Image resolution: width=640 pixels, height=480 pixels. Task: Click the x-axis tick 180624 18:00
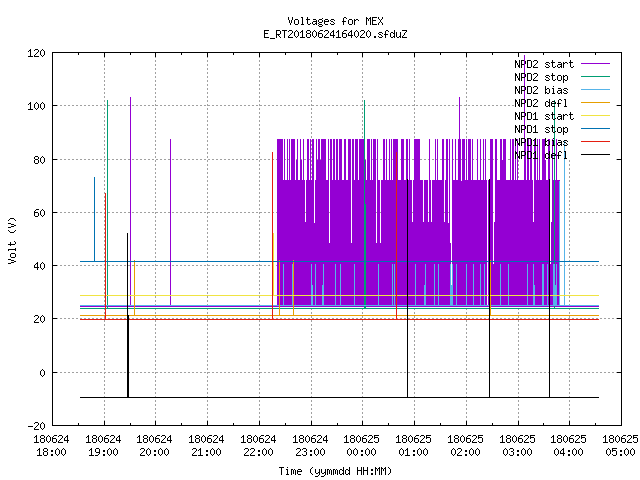click(x=51, y=446)
